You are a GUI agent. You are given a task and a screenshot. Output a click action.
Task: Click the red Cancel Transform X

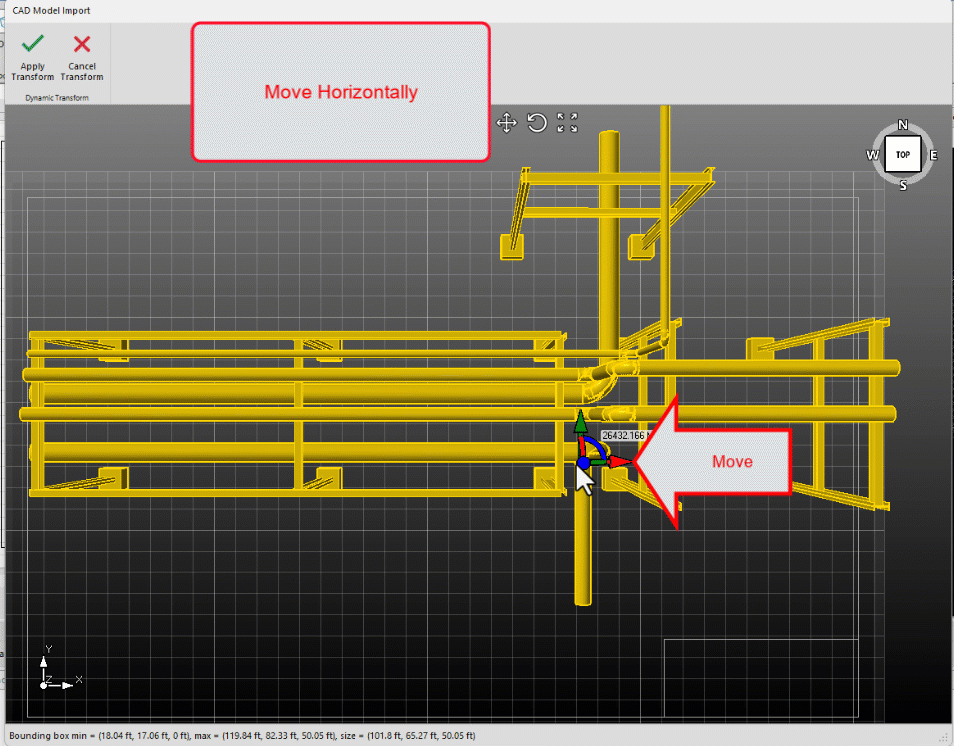tap(82, 45)
